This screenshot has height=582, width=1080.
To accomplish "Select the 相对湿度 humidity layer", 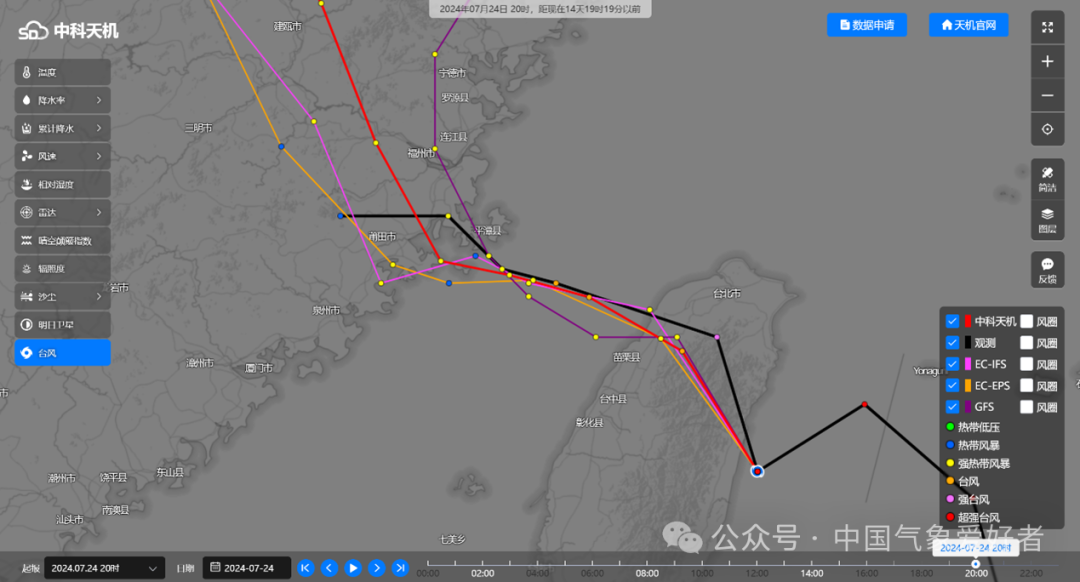I will (62, 184).
